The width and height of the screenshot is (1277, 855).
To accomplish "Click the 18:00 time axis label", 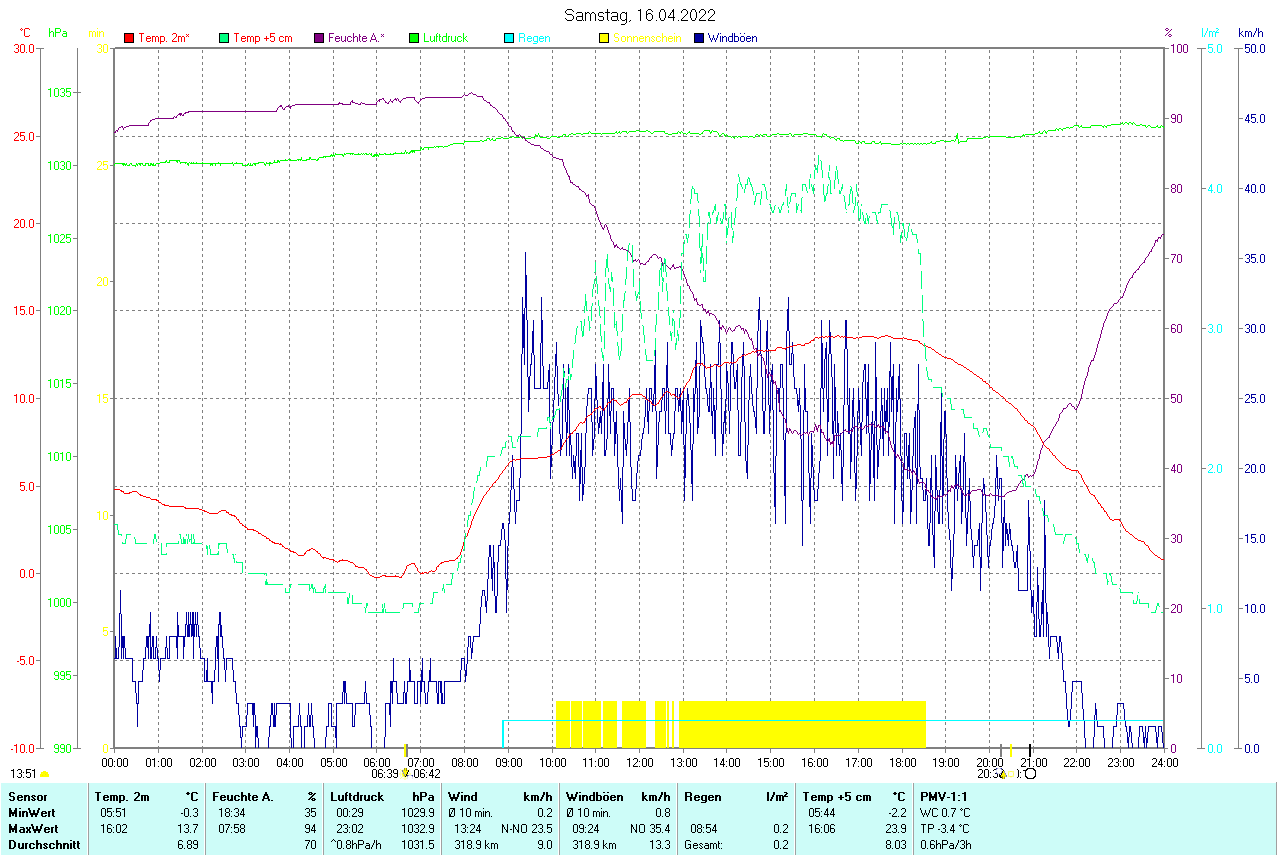I will tap(902, 762).
